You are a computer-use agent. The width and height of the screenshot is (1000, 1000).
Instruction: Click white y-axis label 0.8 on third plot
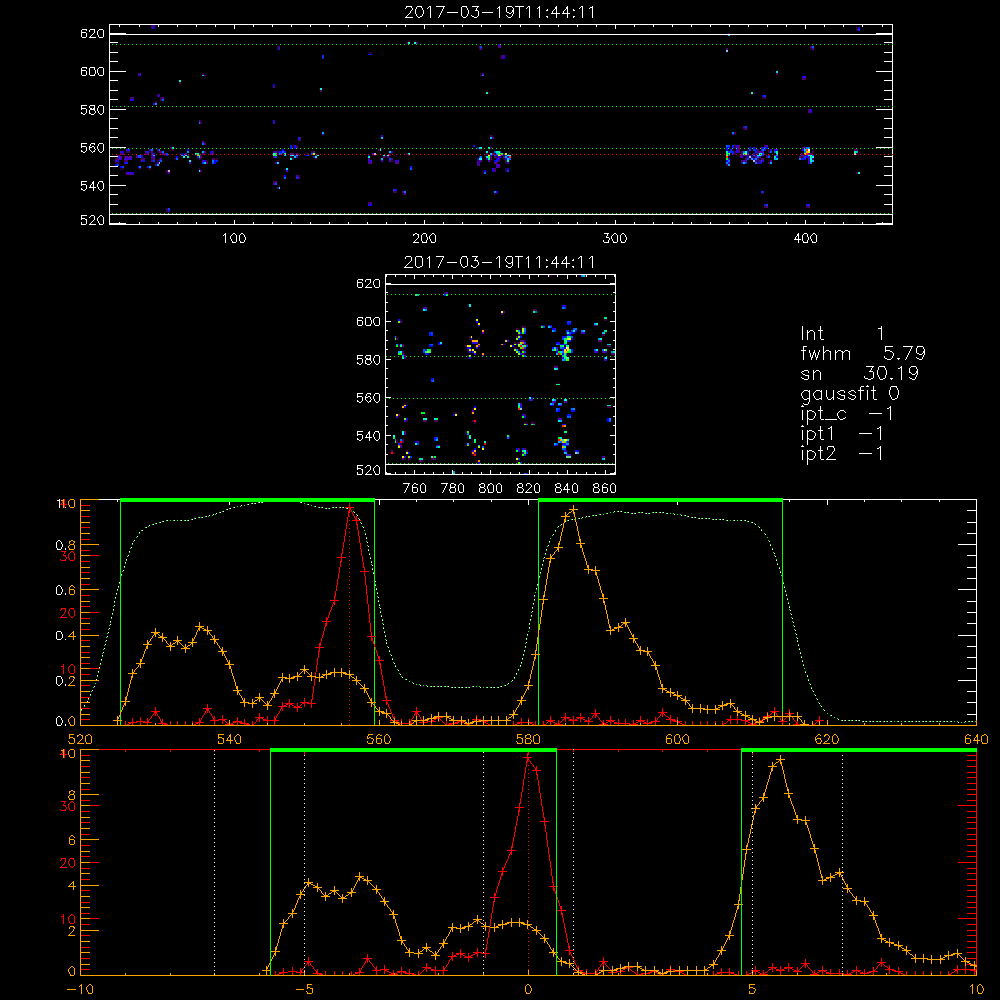(65, 545)
